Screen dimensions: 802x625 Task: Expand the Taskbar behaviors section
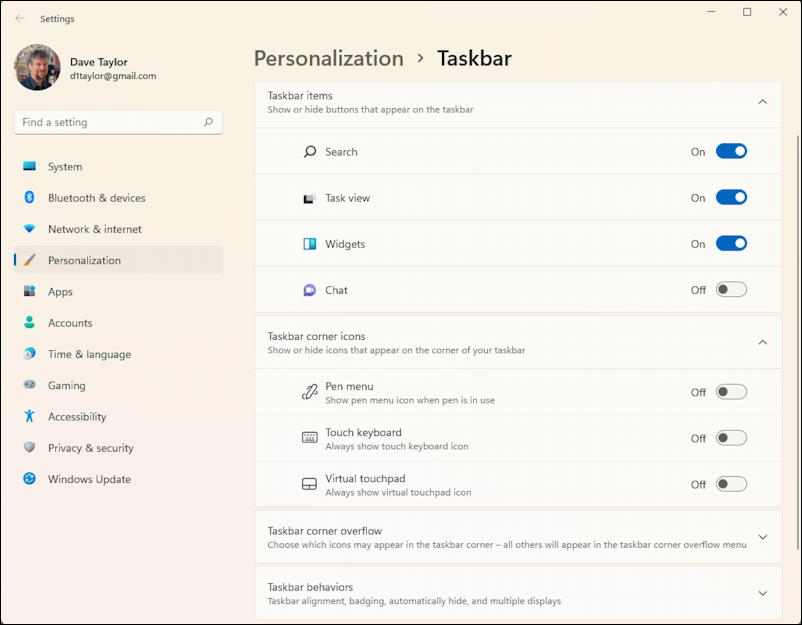(x=762, y=593)
